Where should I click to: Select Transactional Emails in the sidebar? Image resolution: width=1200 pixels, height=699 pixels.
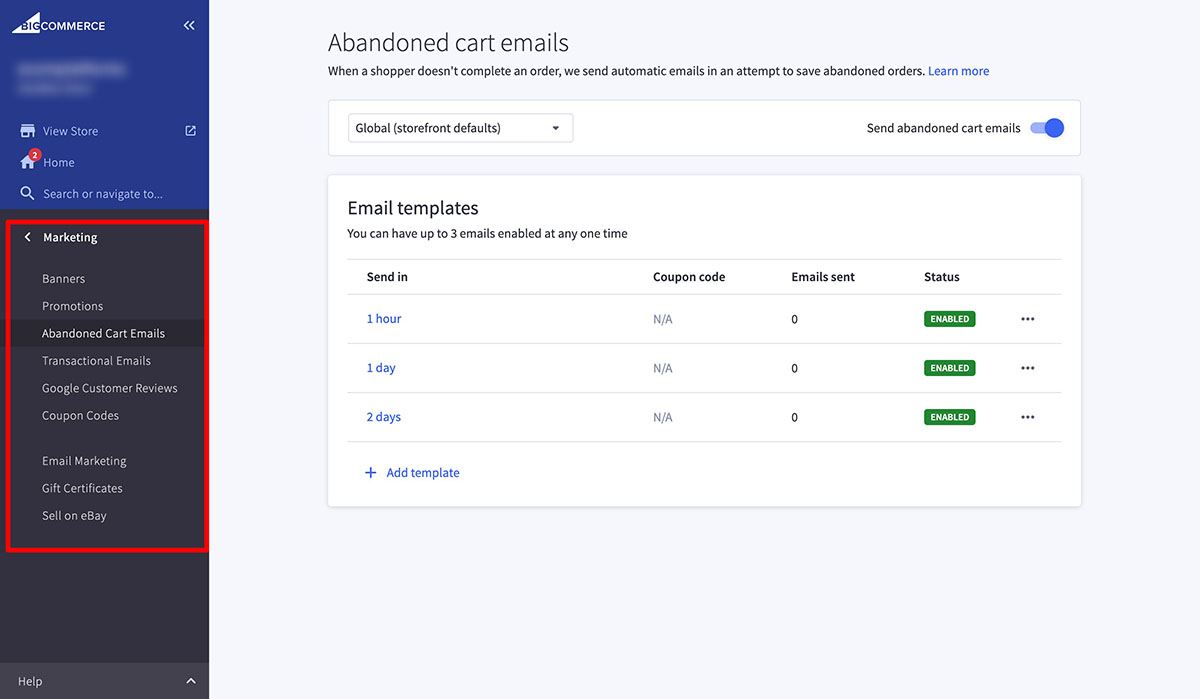97,360
